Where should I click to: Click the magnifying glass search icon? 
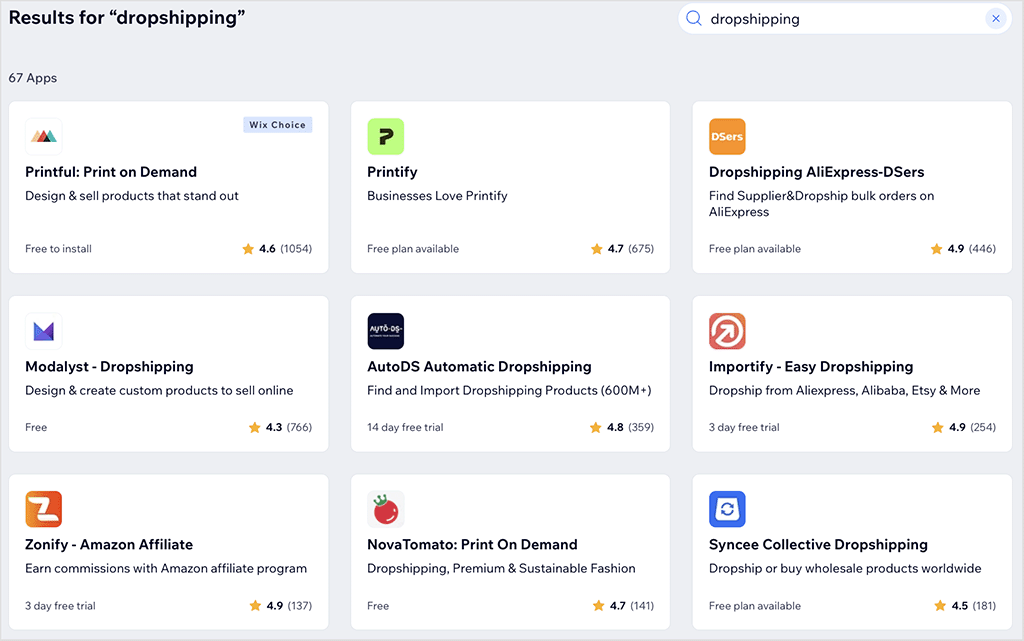point(694,18)
